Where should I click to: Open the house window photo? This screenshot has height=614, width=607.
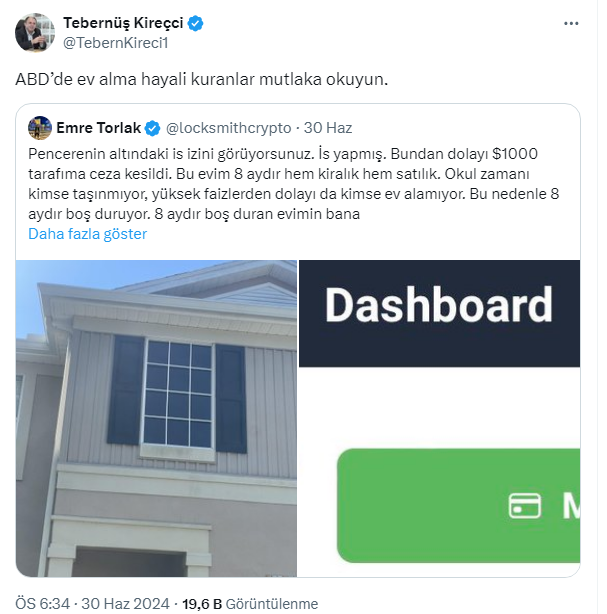click(x=156, y=418)
